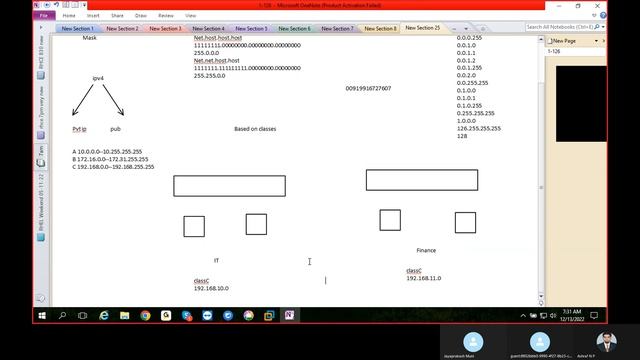Open Internet Explorer from taskbar
640x360 pixels.
pos(104,316)
